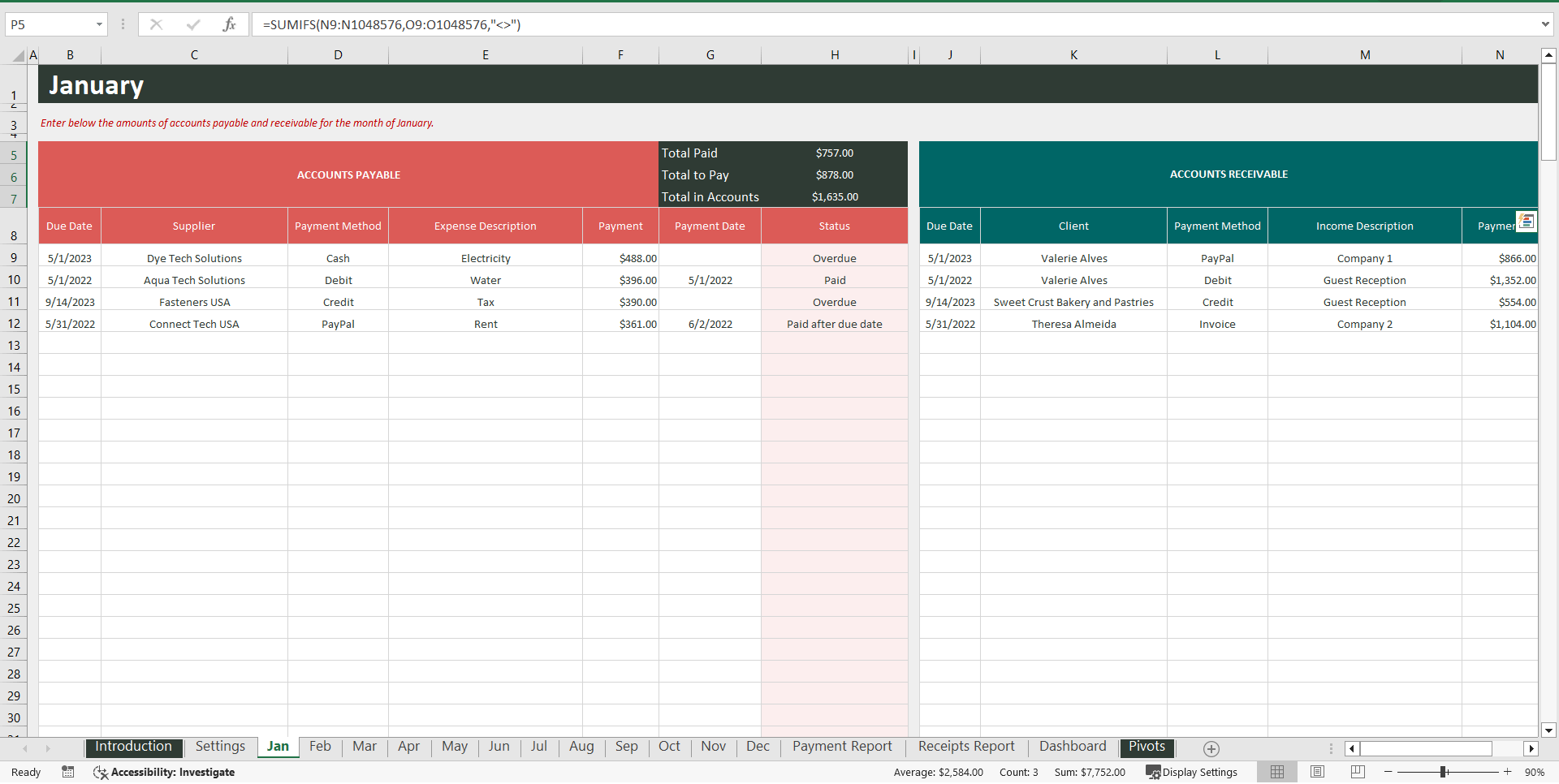Screen dimensions: 1559x784
Task: Switch to the Aug sheet tab
Action: pos(581,747)
